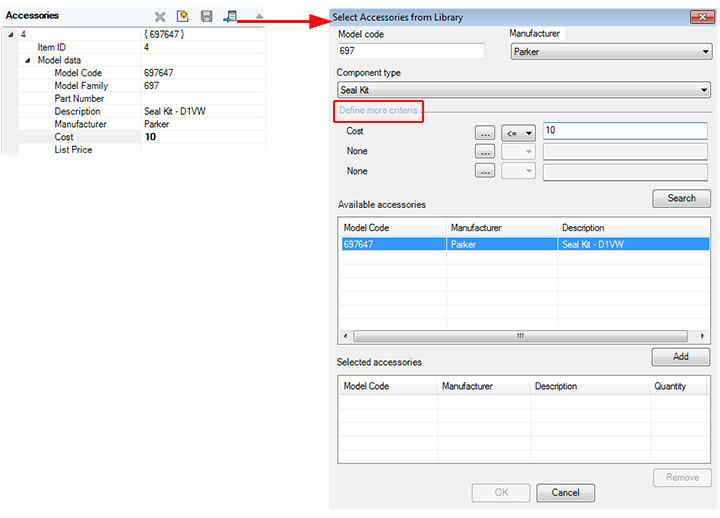
Task: Click the Parker cell in available accessories
Action: point(501,244)
